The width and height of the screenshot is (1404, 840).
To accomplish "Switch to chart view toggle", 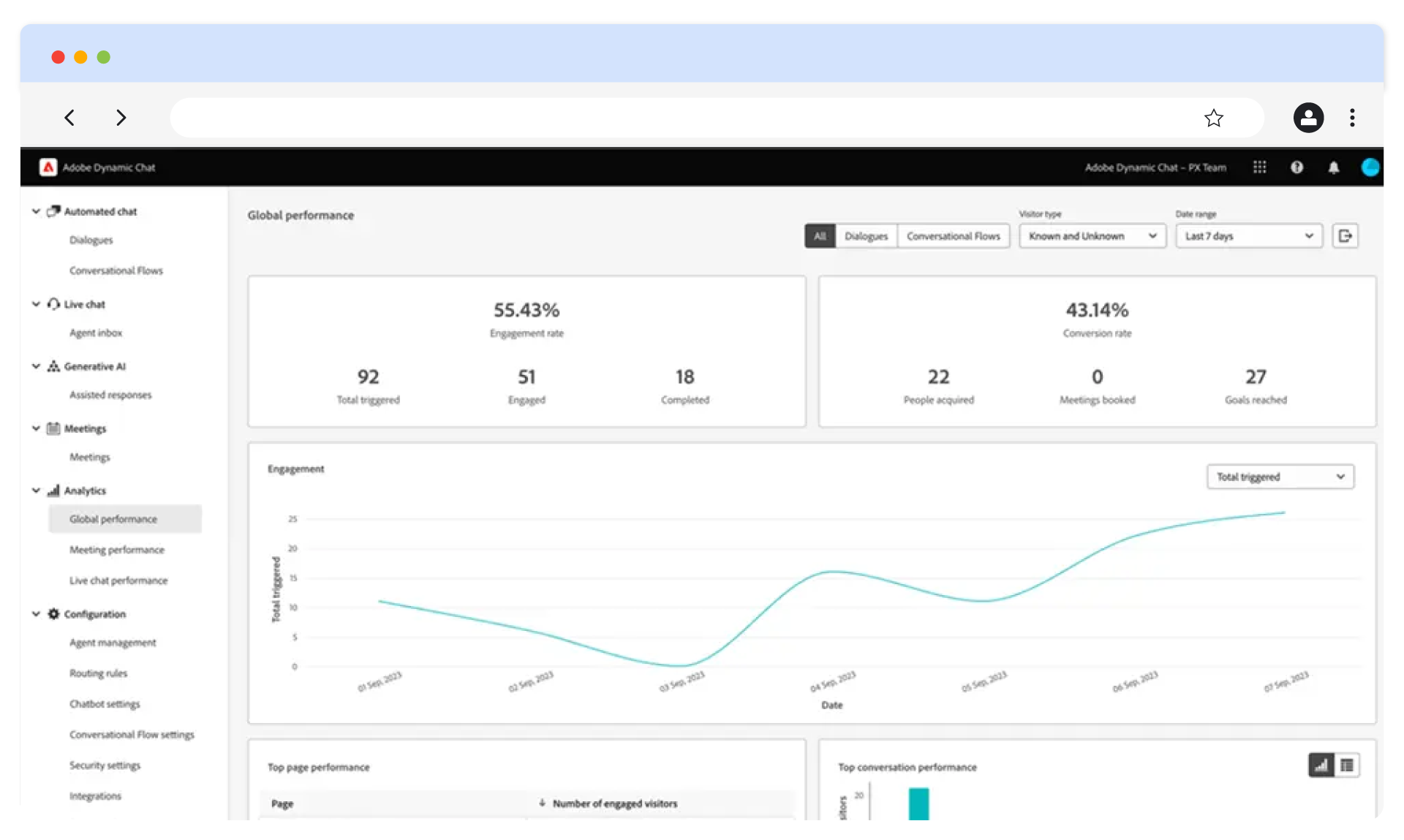I will (1321, 765).
